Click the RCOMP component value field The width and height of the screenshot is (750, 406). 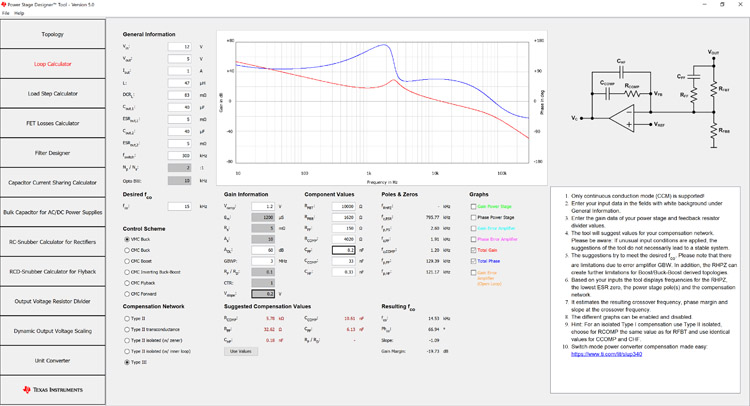point(343,239)
